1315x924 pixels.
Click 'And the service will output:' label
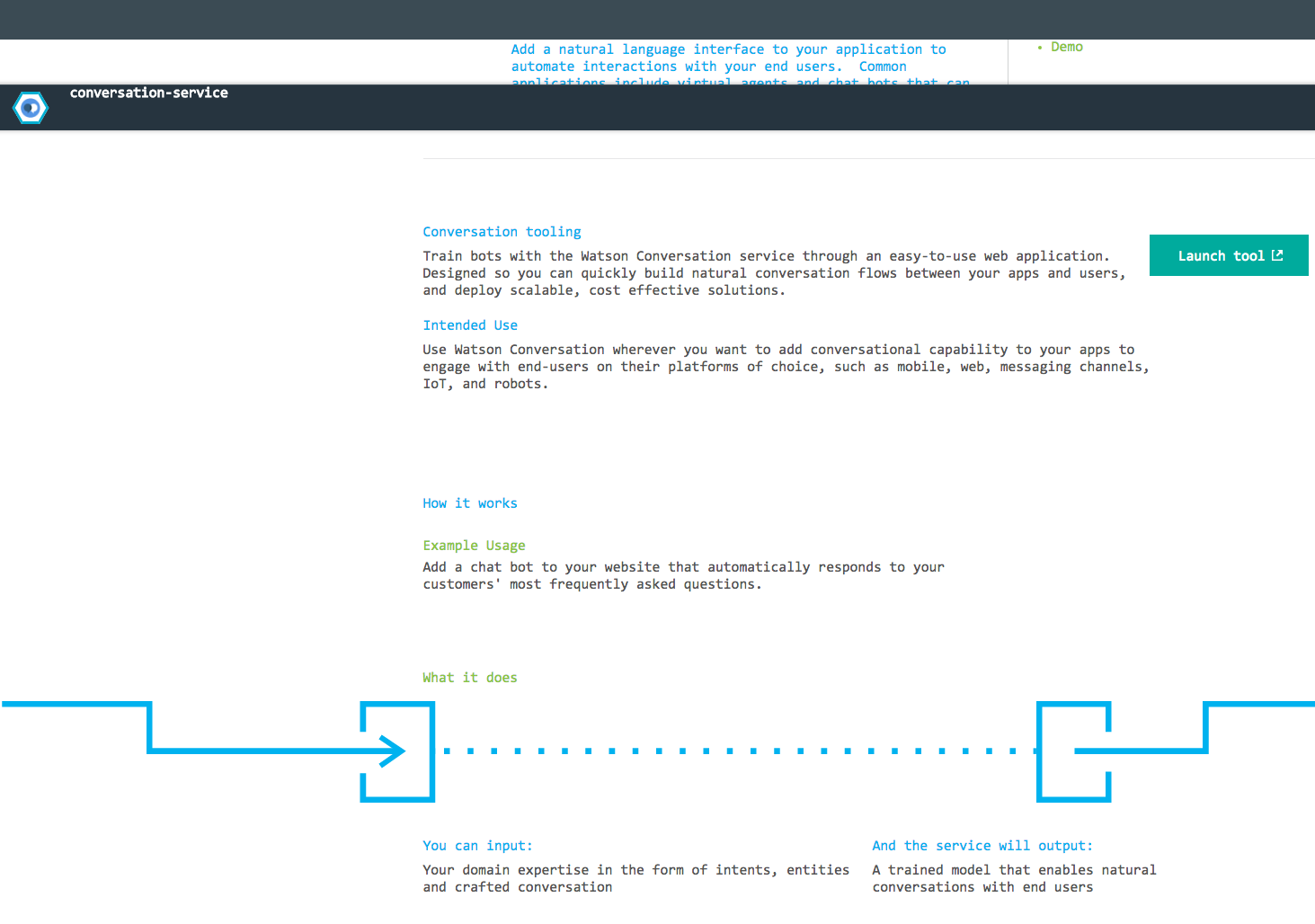coord(982,846)
